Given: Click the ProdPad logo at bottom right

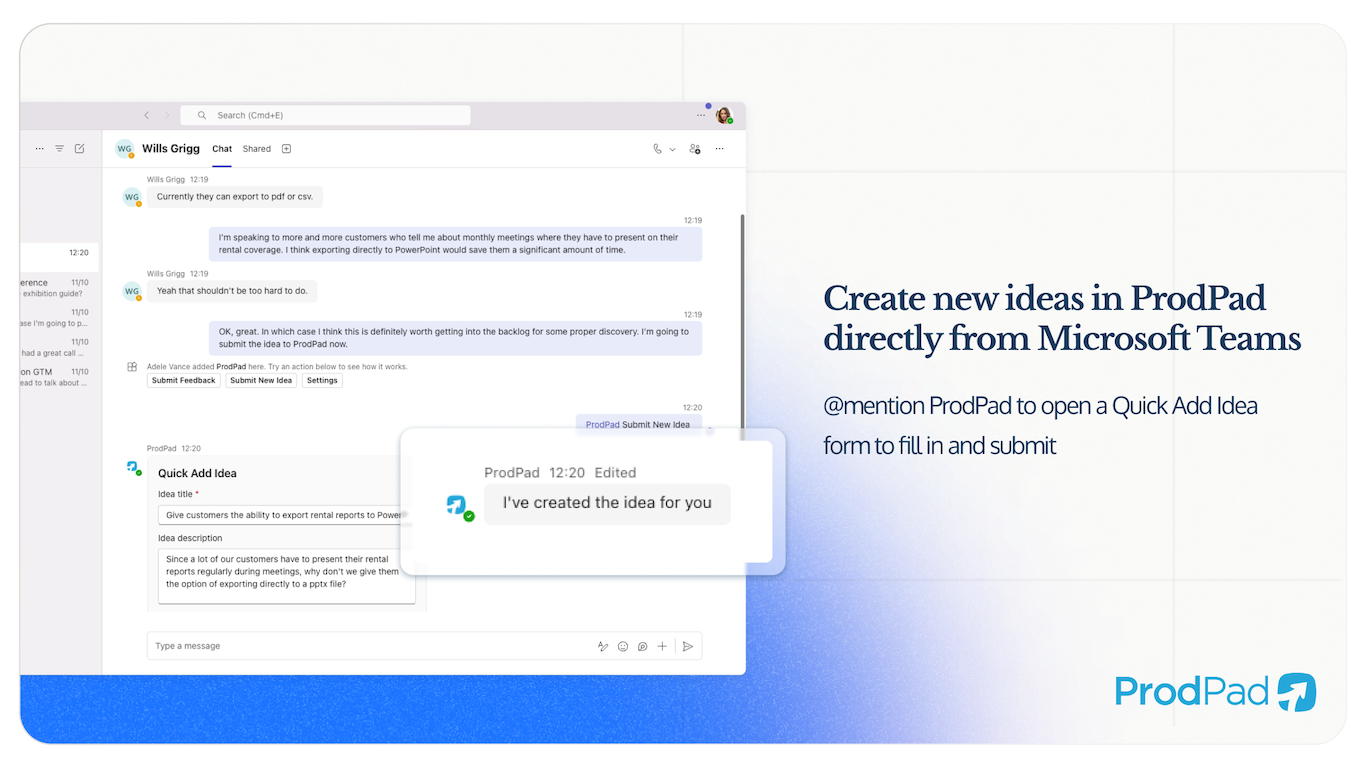Looking at the screenshot, I should pyautogui.click(x=1216, y=692).
